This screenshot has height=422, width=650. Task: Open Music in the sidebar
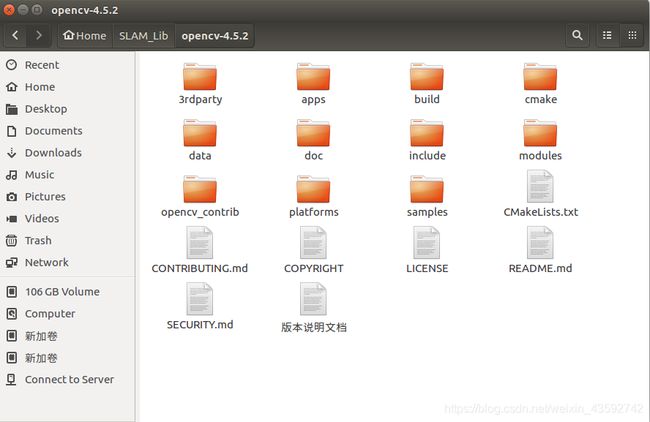67,175
